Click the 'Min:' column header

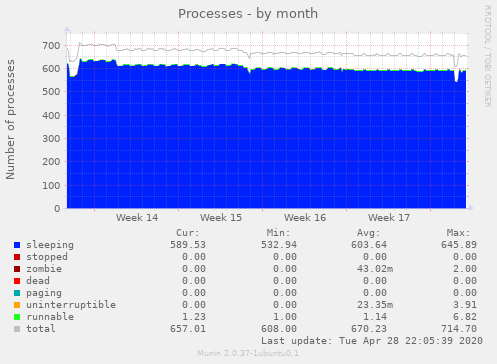[x=278, y=233]
